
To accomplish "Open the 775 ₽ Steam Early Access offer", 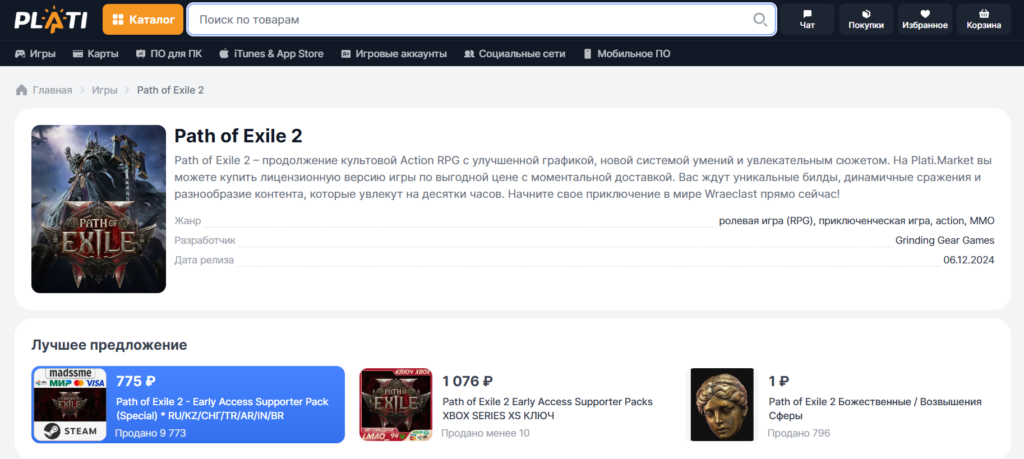I will pyautogui.click(x=188, y=405).
